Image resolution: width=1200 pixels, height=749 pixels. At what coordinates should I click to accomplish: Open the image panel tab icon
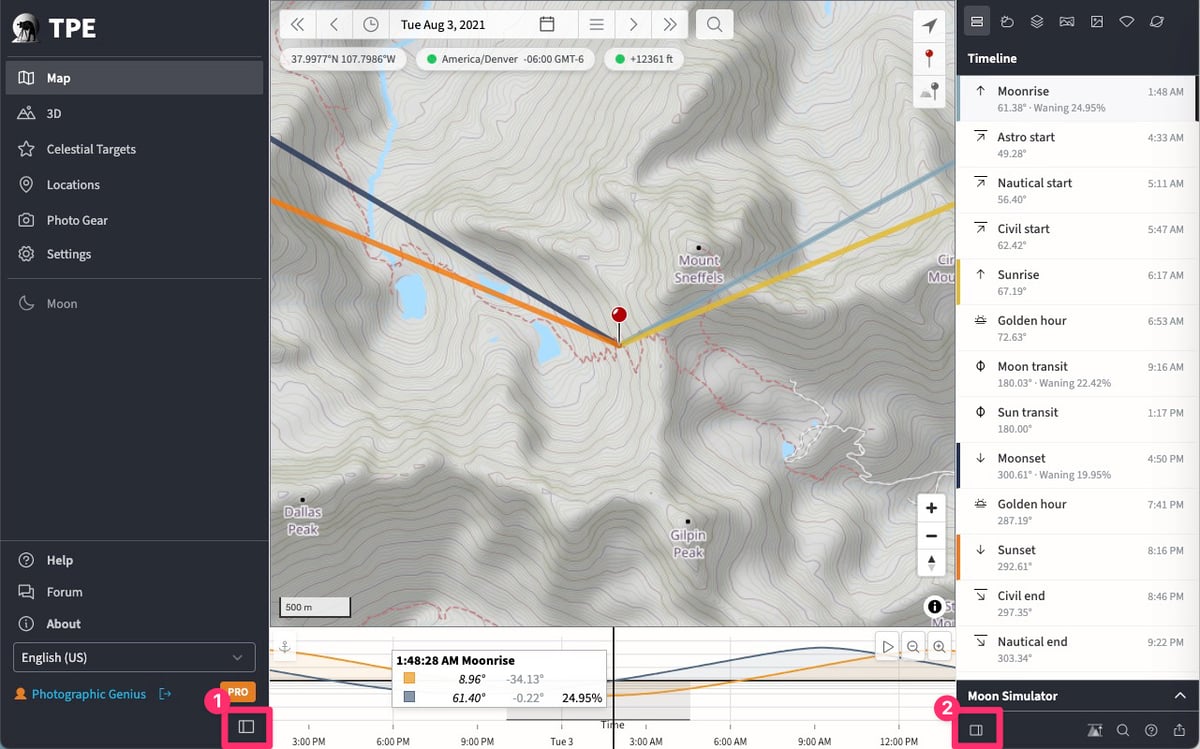pyautogui.click(x=1097, y=21)
